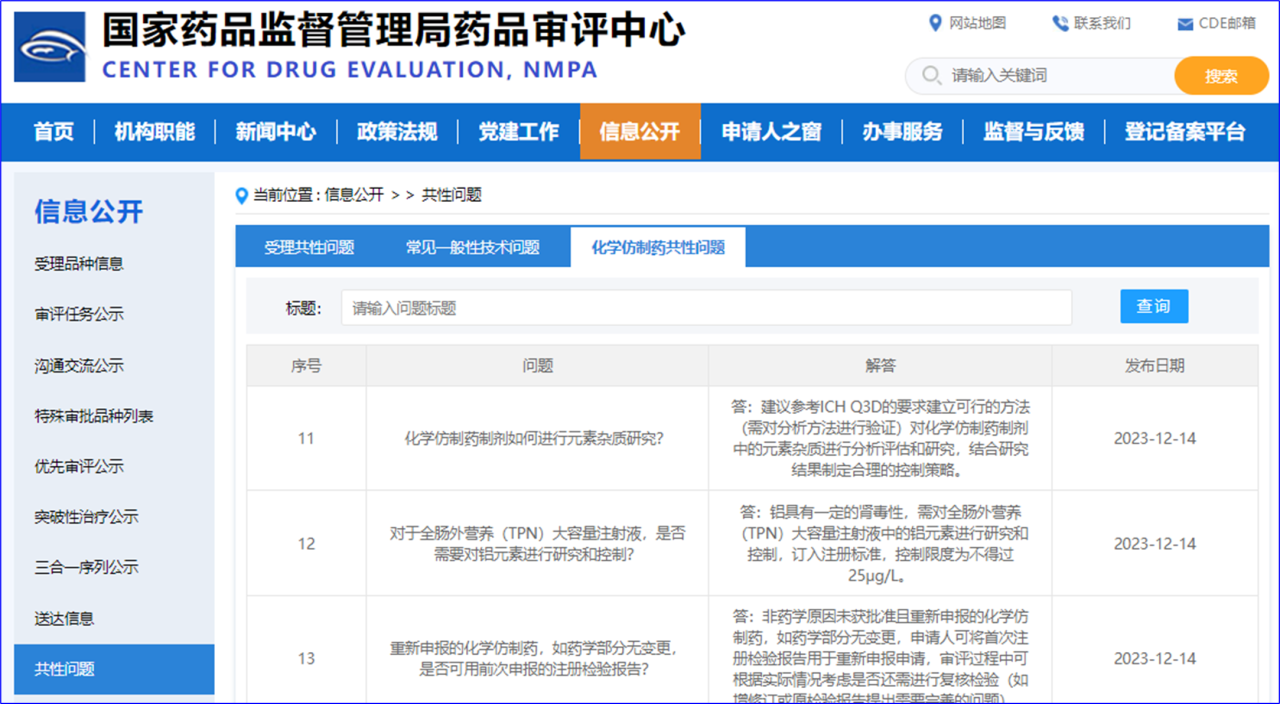Image resolution: width=1280 pixels, height=704 pixels.
Task: Click the search magnifier icon
Action: 931,76
